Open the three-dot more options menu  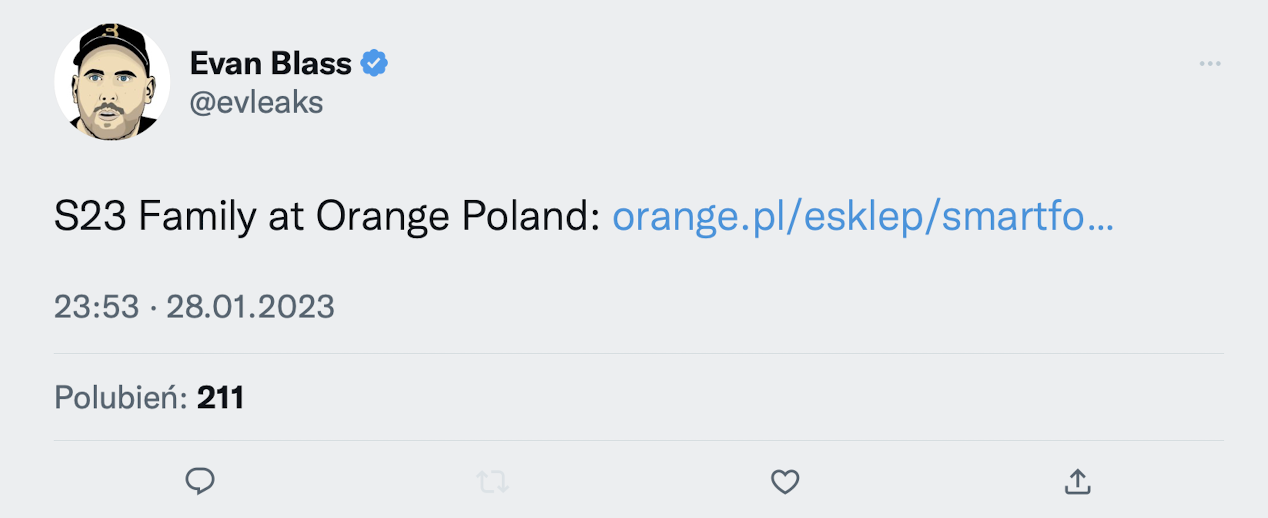[x=1210, y=64]
